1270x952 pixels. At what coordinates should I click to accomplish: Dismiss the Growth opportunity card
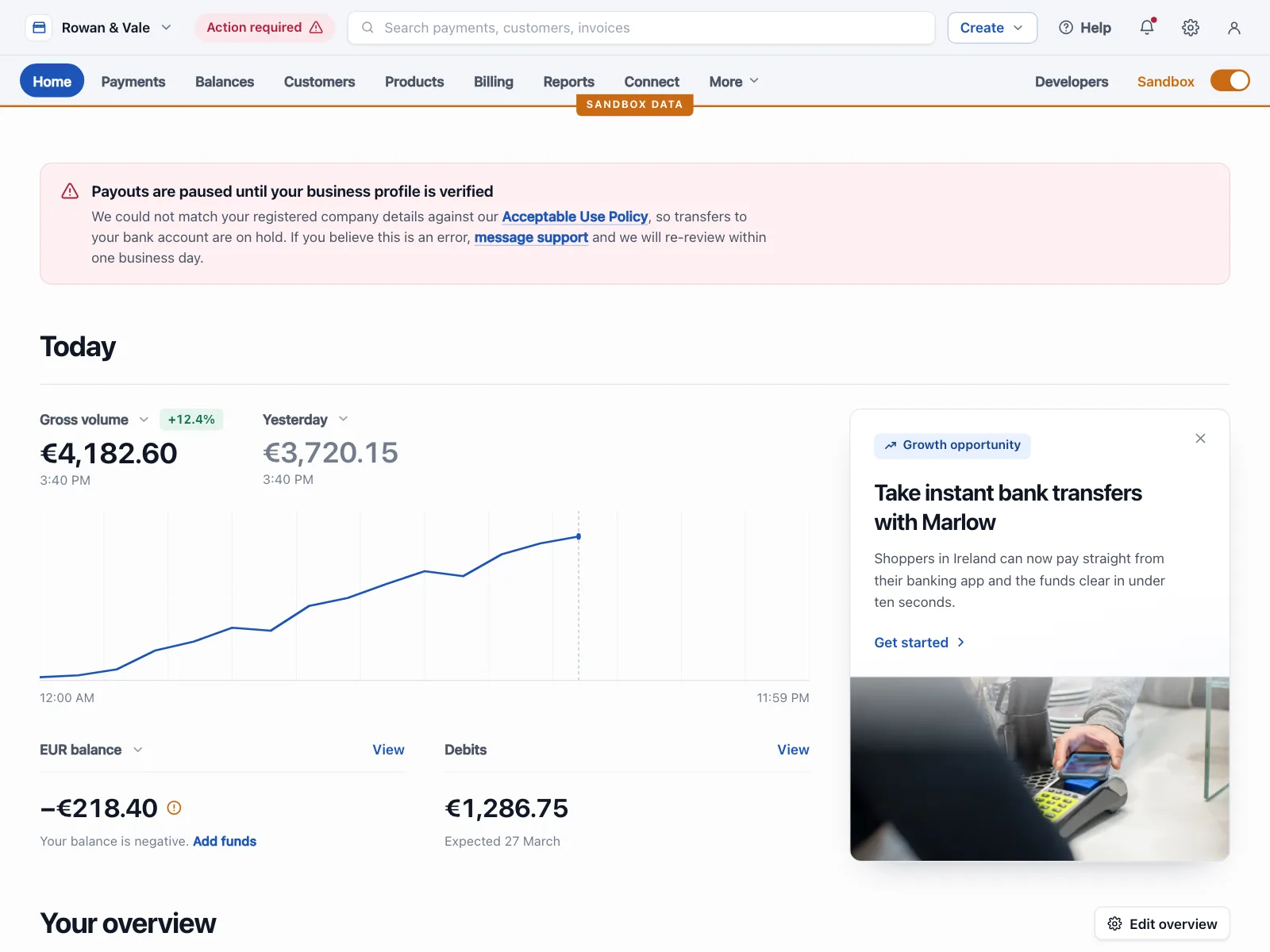click(1200, 439)
